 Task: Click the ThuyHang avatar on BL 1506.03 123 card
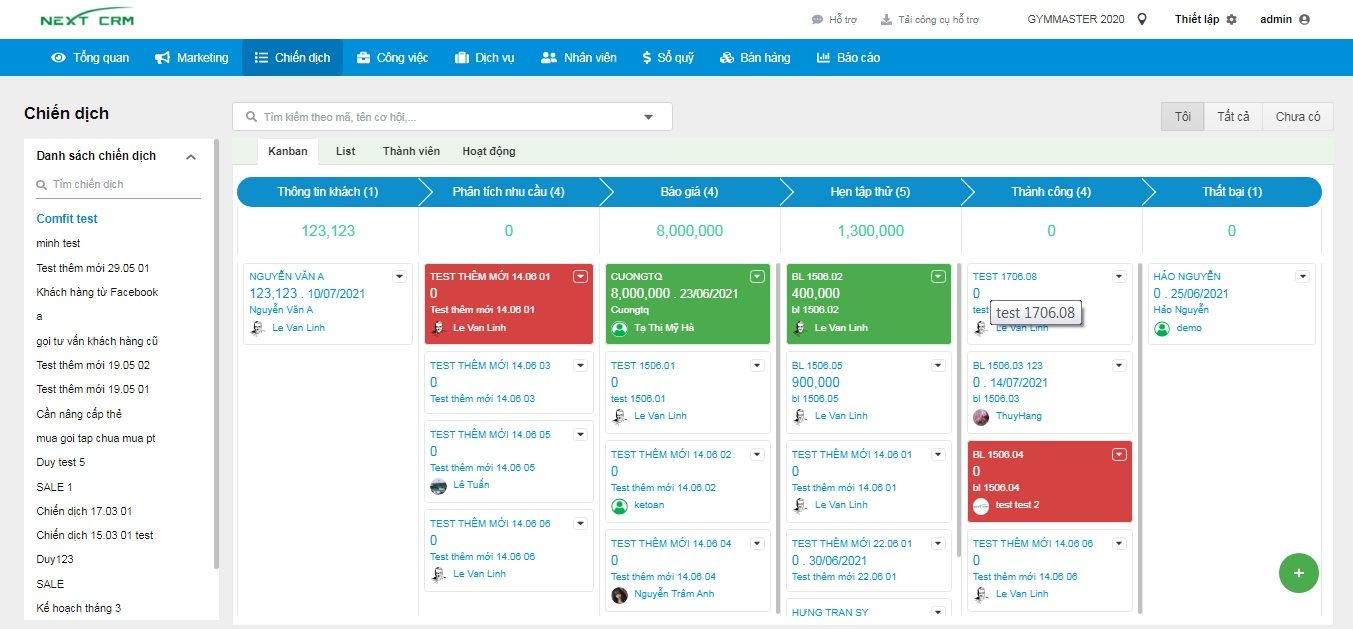tap(981, 417)
